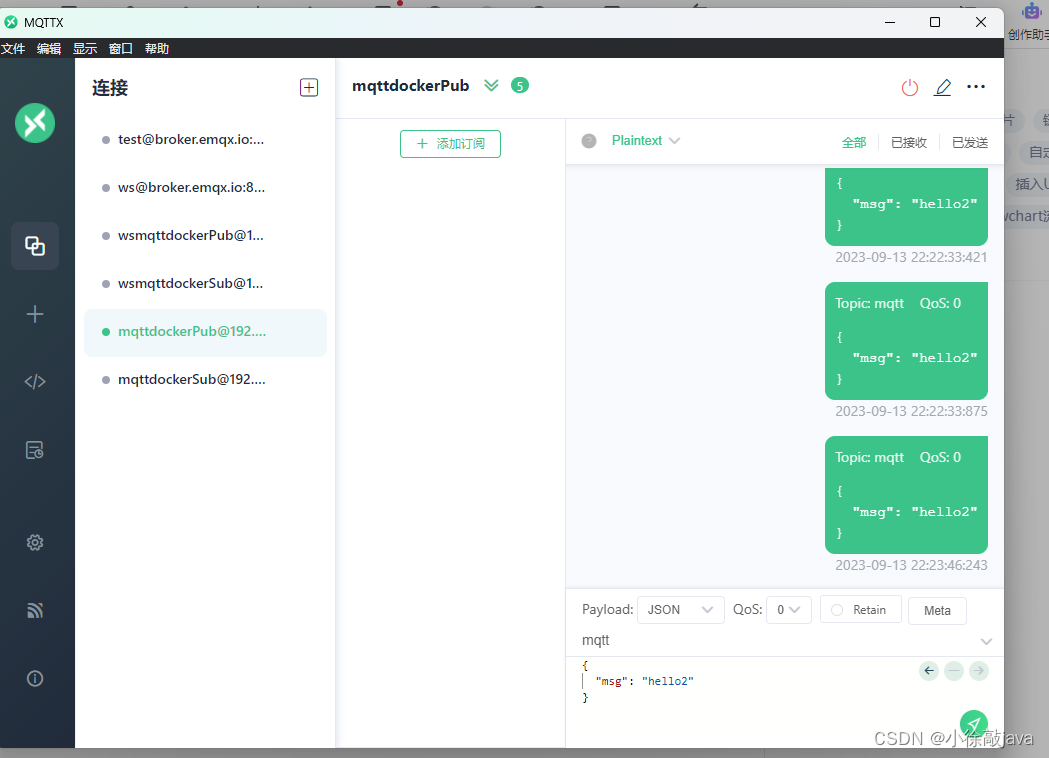Open the Log page in the sidebar

tap(35, 450)
